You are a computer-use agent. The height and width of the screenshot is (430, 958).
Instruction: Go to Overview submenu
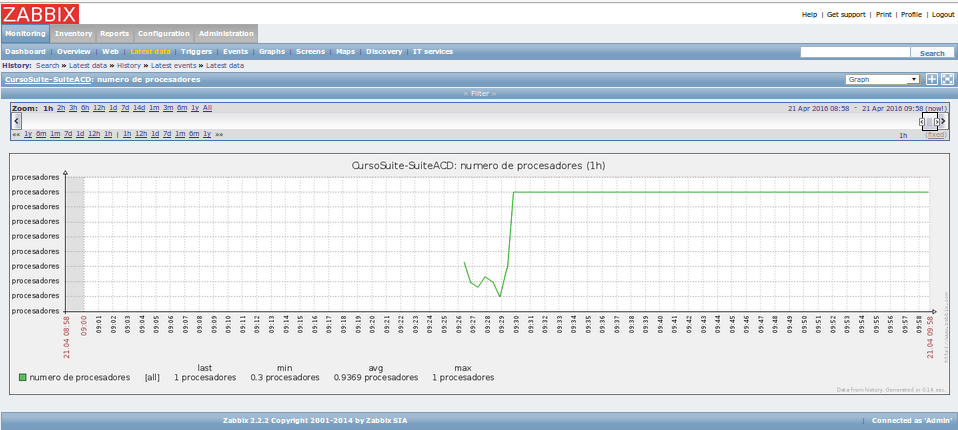pos(73,52)
